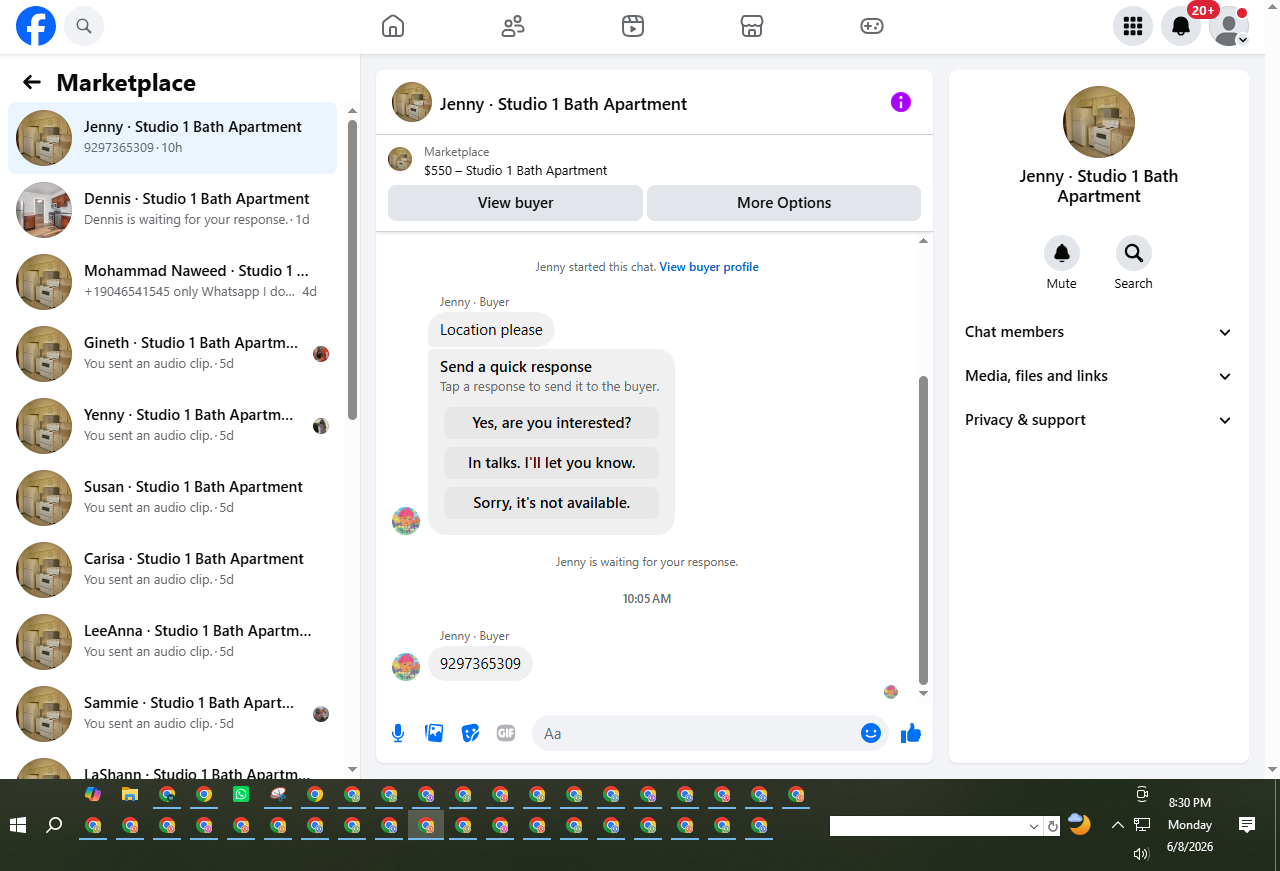Open the Windows Start menu
This screenshot has height=871, width=1280.
[x=18, y=825]
